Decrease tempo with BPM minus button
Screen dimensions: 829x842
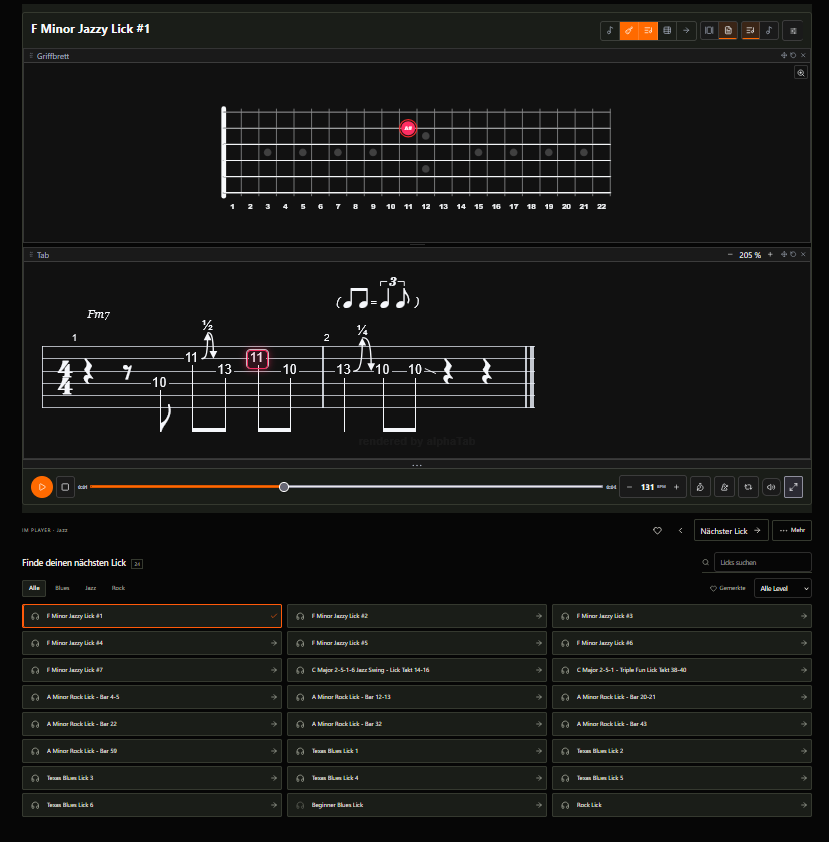click(x=629, y=487)
